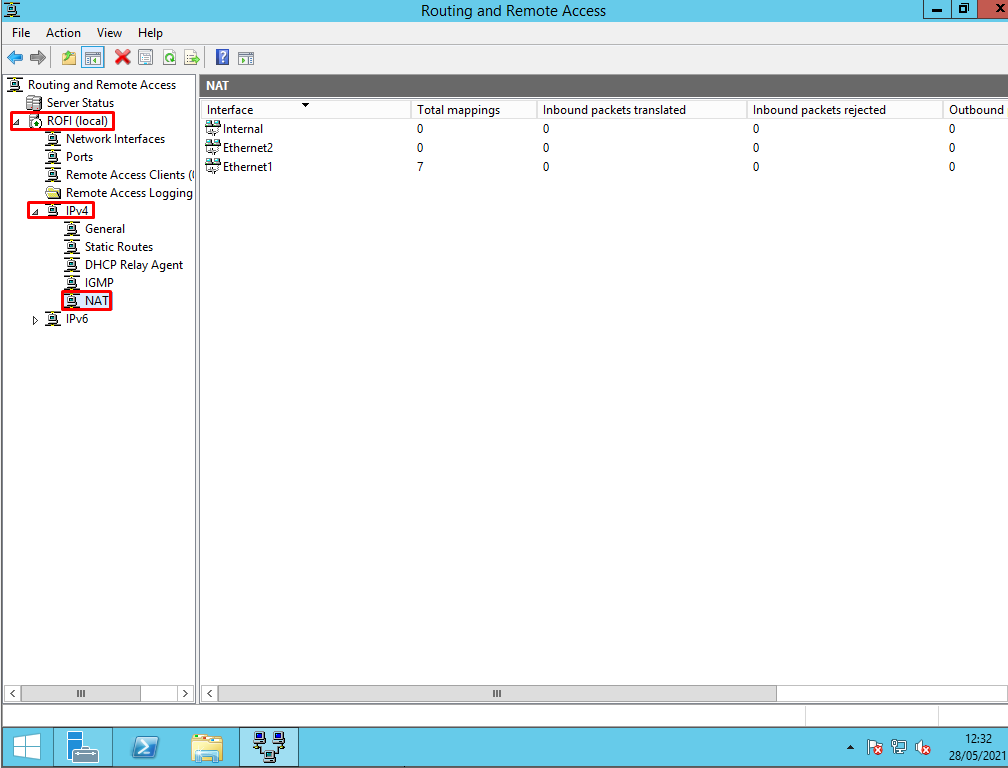Click the Outbound column header
The width and height of the screenshot is (1008, 768).
coord(975,110)
